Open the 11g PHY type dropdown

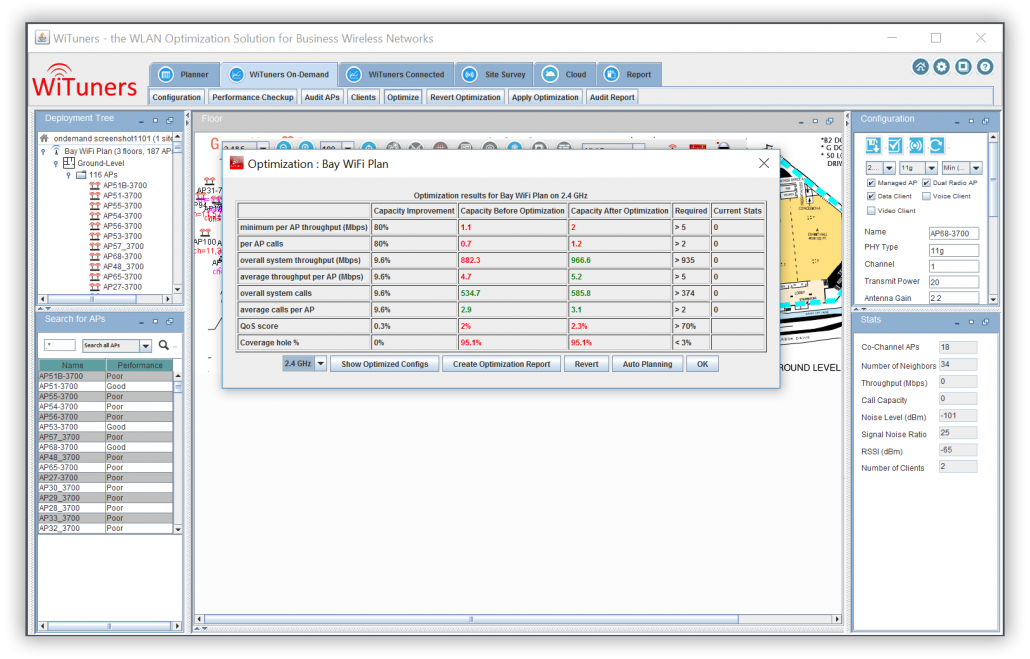(x=931, y=168)
